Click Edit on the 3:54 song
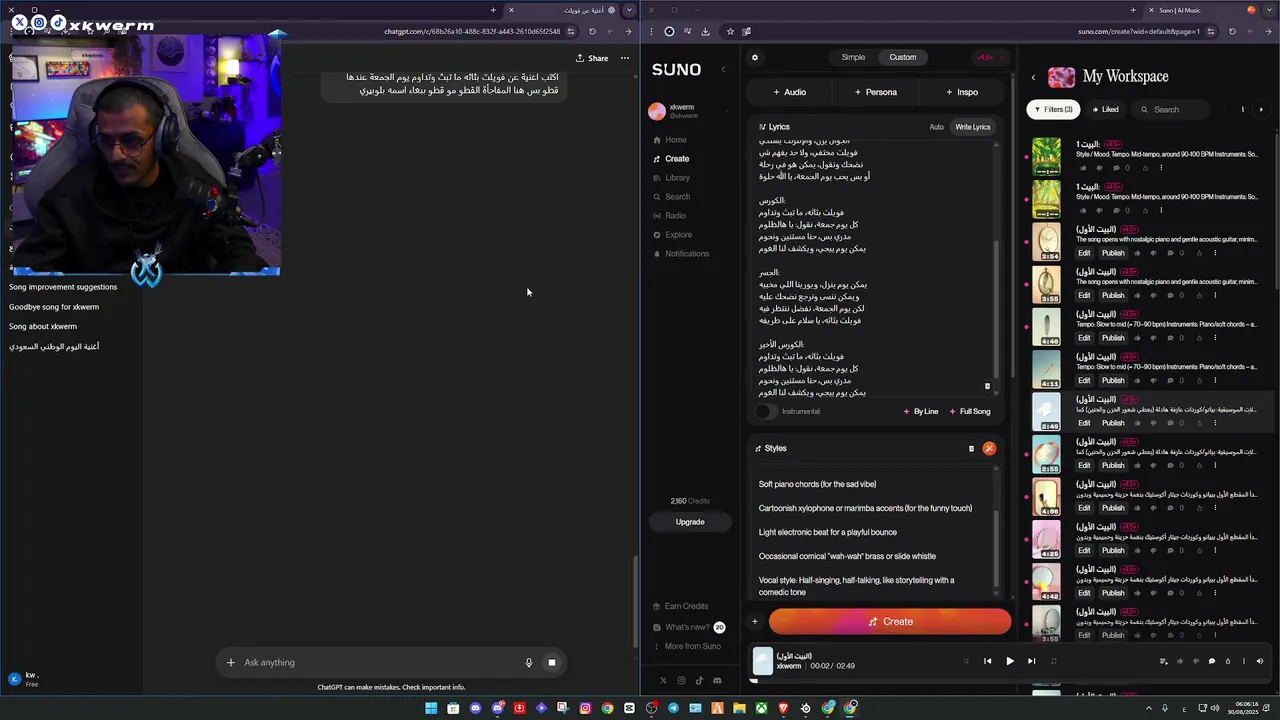 [1084, 253]
